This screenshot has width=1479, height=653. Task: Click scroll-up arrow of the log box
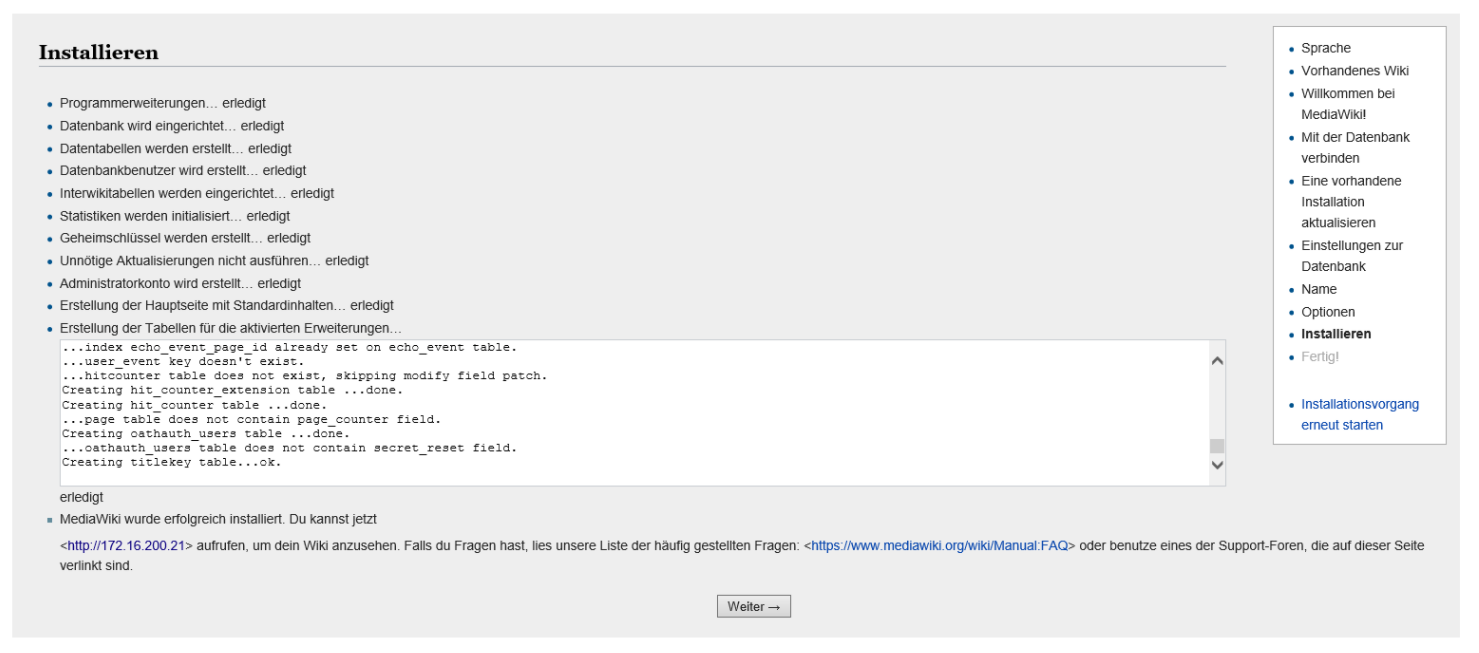pos(1217,360)
